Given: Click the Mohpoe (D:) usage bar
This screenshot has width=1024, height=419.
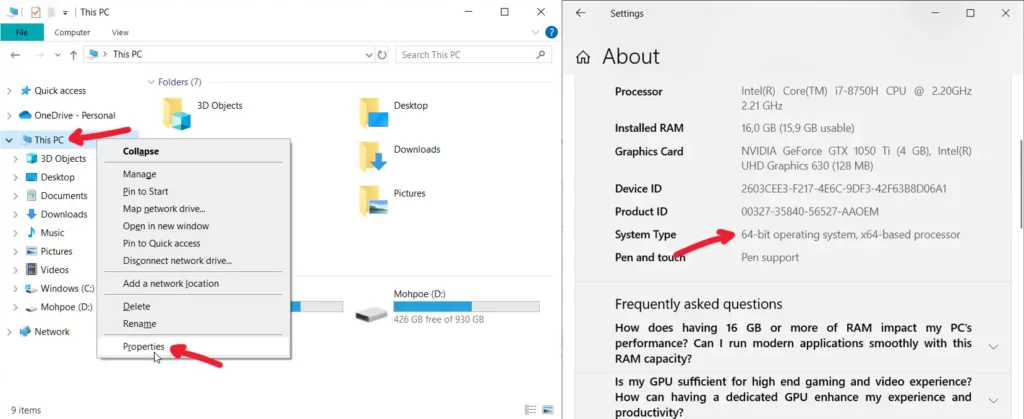Looking at the screenshot, I should pyautogui.click(x=466, y=307).
